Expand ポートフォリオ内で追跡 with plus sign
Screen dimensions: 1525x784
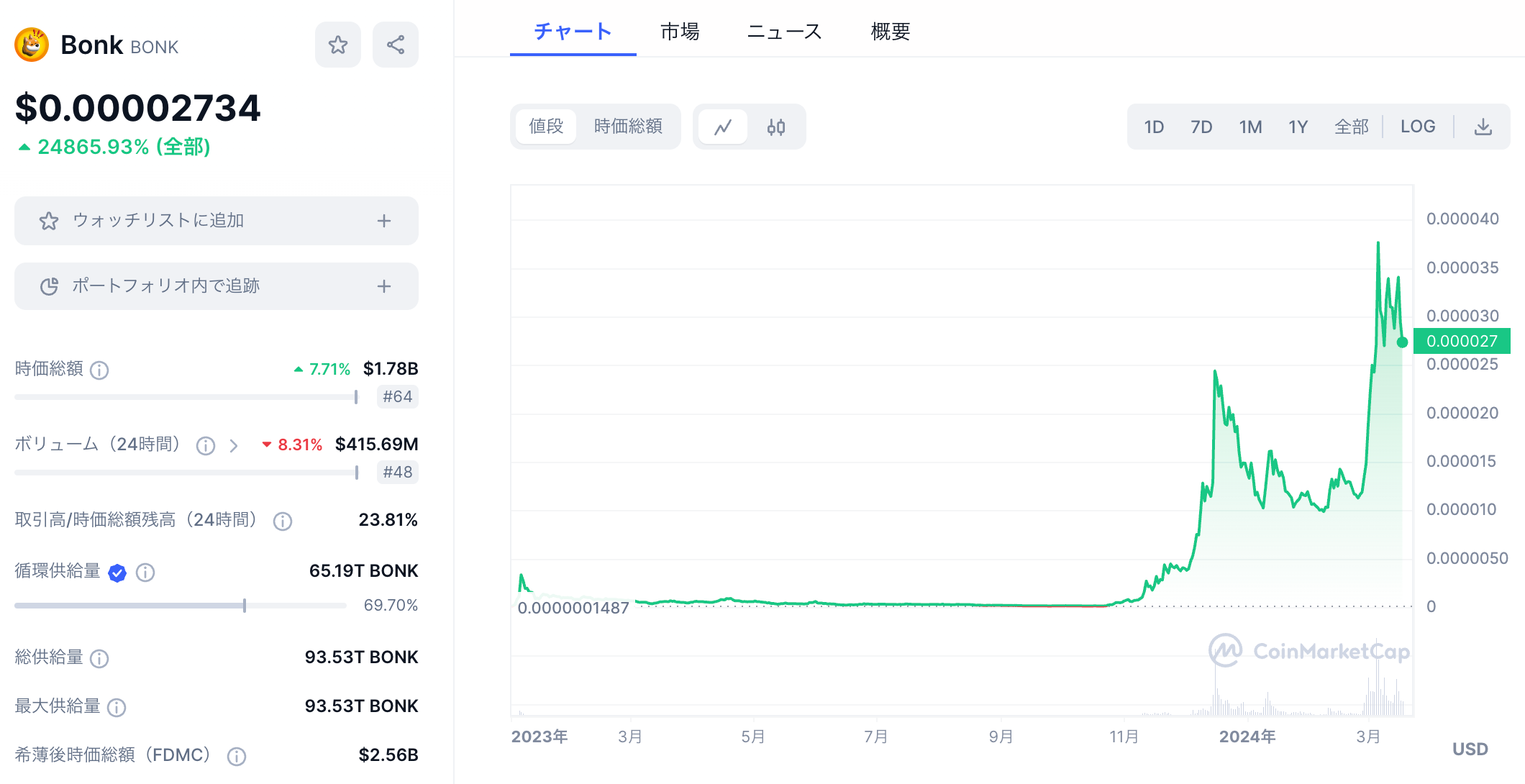point(384,286)
